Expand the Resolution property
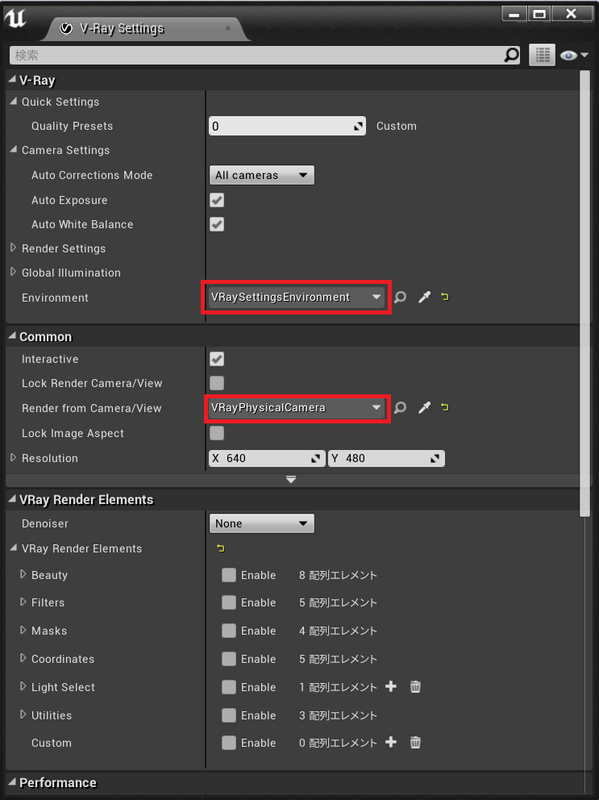The image size is (599, 800). pos(13,457)
